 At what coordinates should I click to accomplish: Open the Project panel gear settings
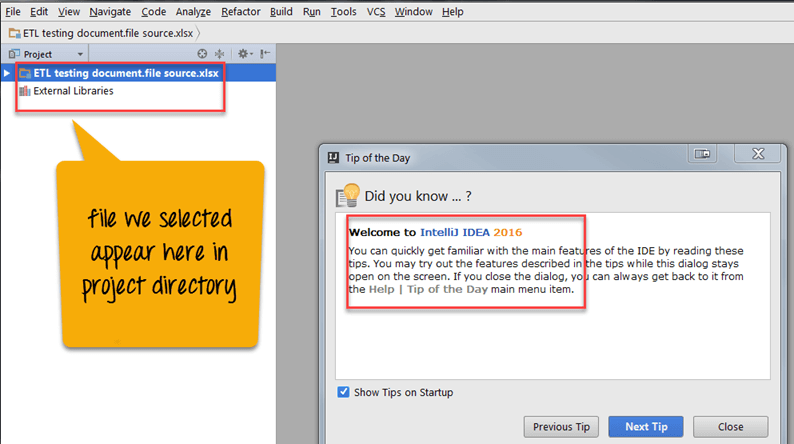pos(243,54)
